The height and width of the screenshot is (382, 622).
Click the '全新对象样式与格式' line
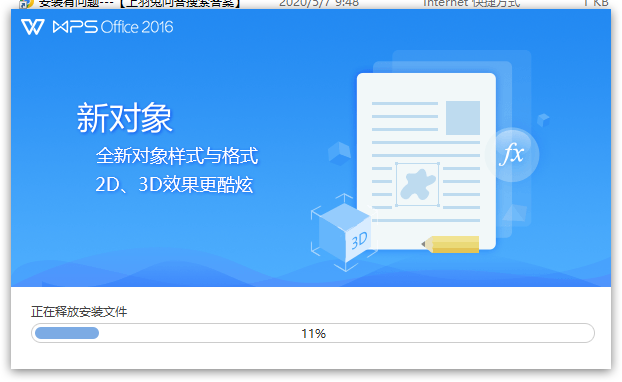(177, 155)
